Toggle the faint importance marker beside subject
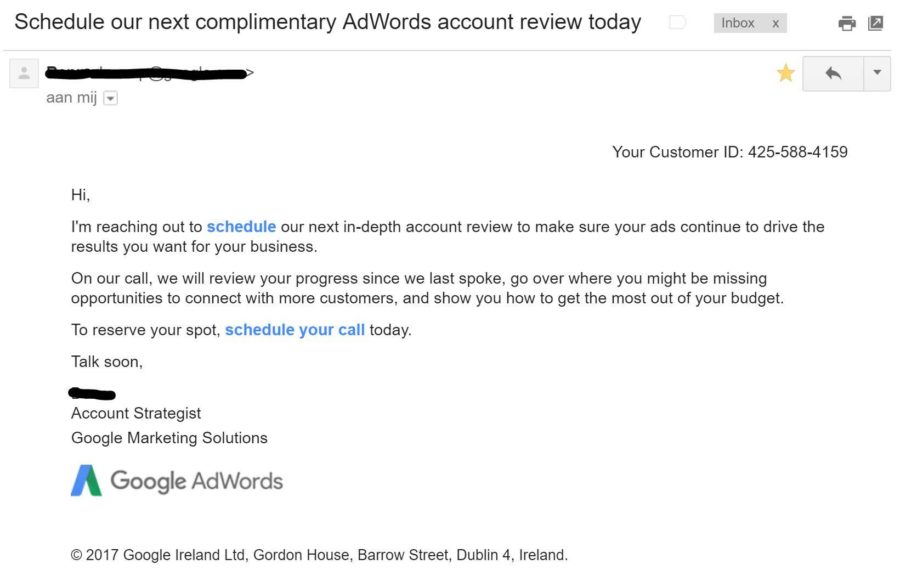Screen dimensions: 900x576 [678, 22]
